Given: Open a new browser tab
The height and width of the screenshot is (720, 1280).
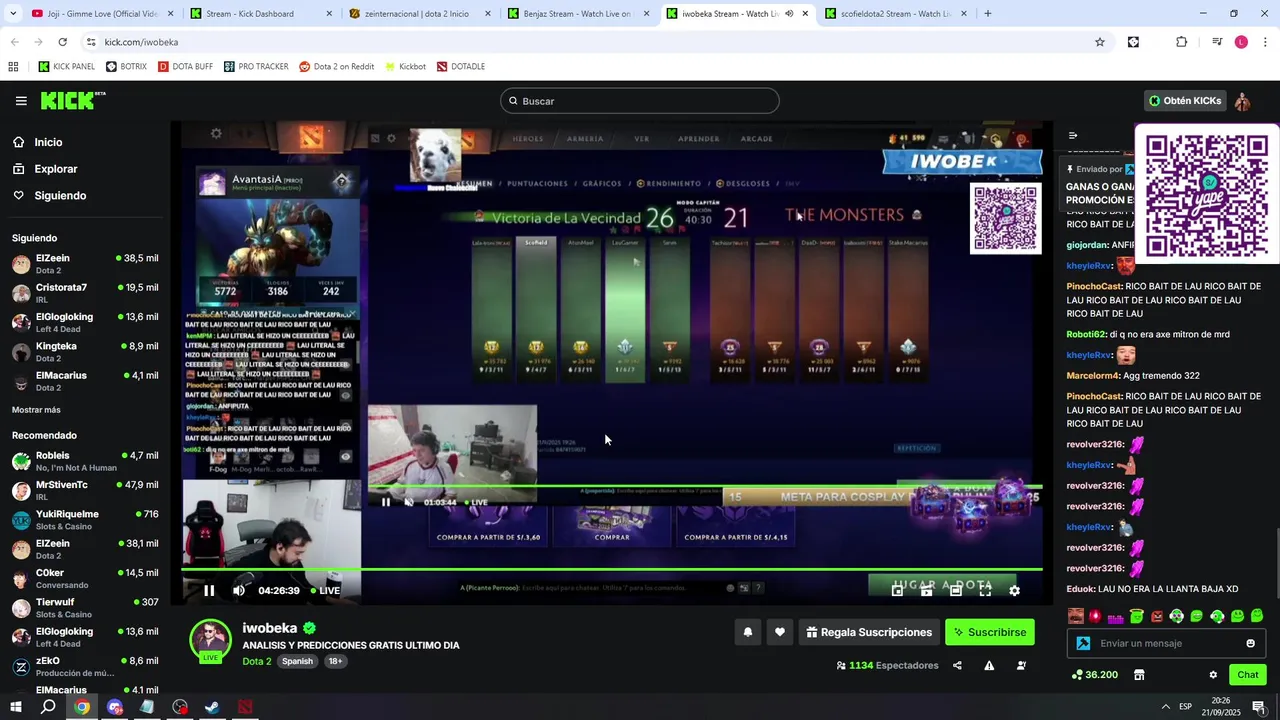Looking at the screenshot, I should coord(988,14).
